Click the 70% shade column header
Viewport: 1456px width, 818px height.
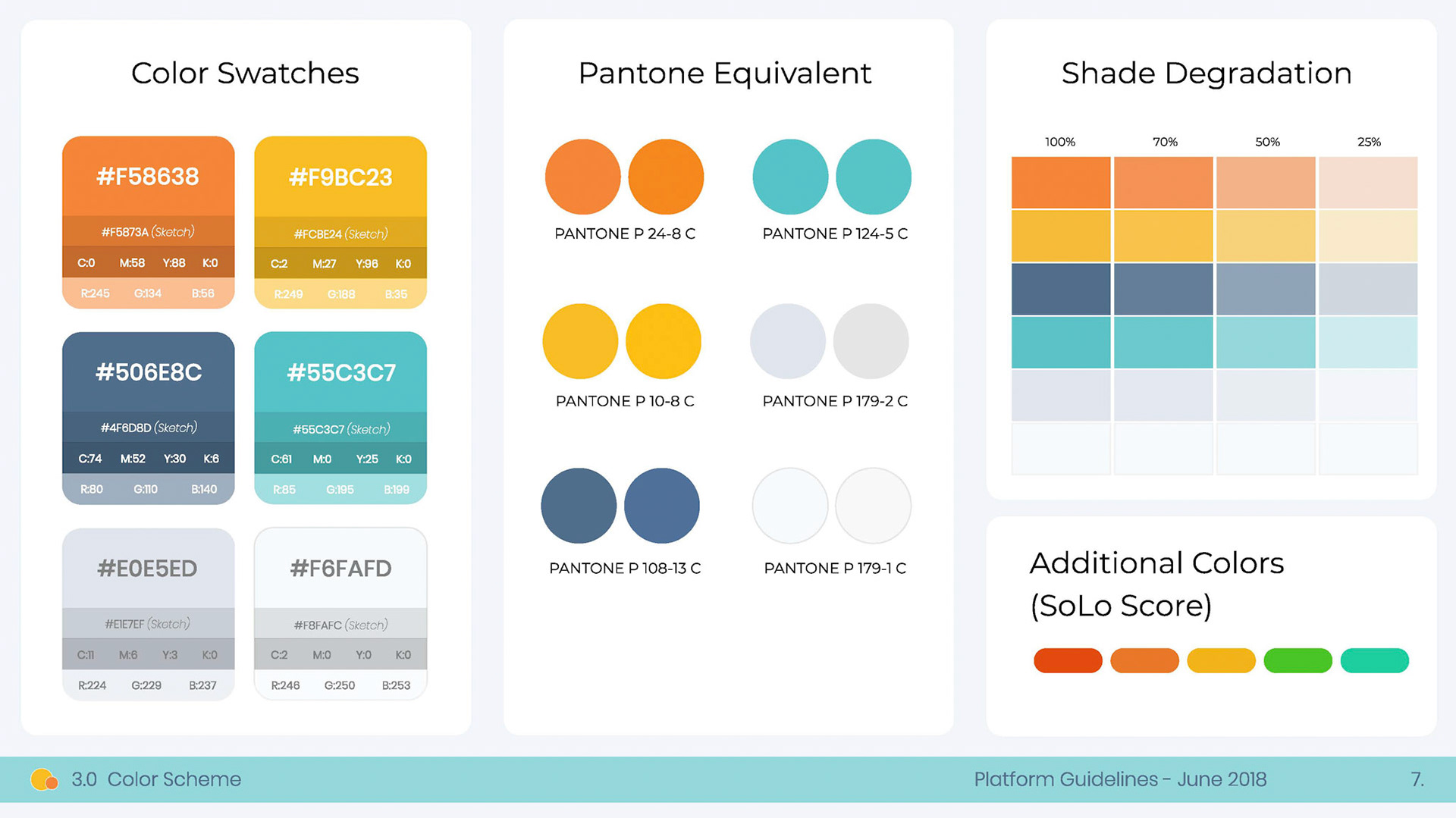(1165, 142)
